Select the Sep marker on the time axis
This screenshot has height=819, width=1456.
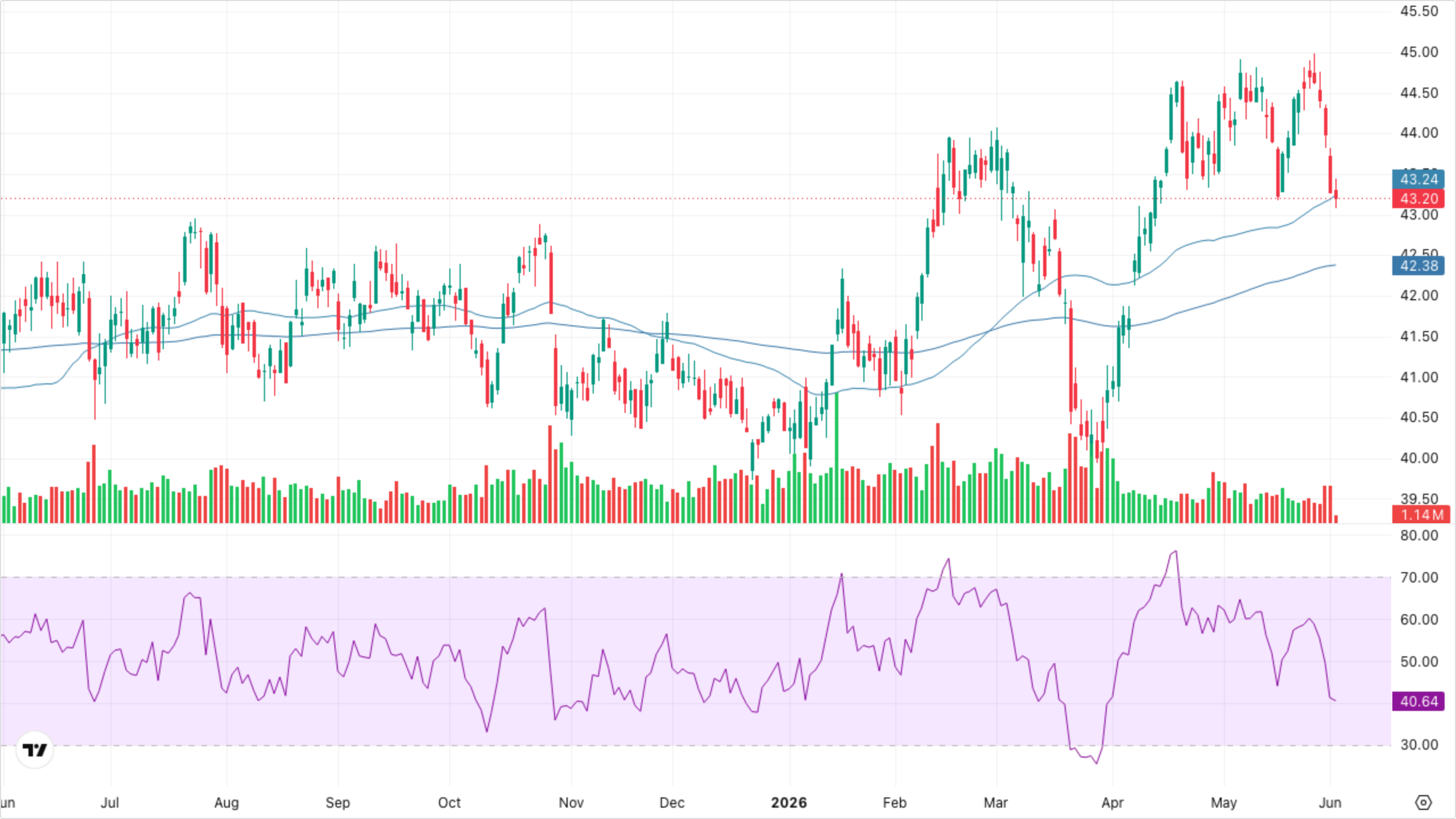[x=338, y=803]
